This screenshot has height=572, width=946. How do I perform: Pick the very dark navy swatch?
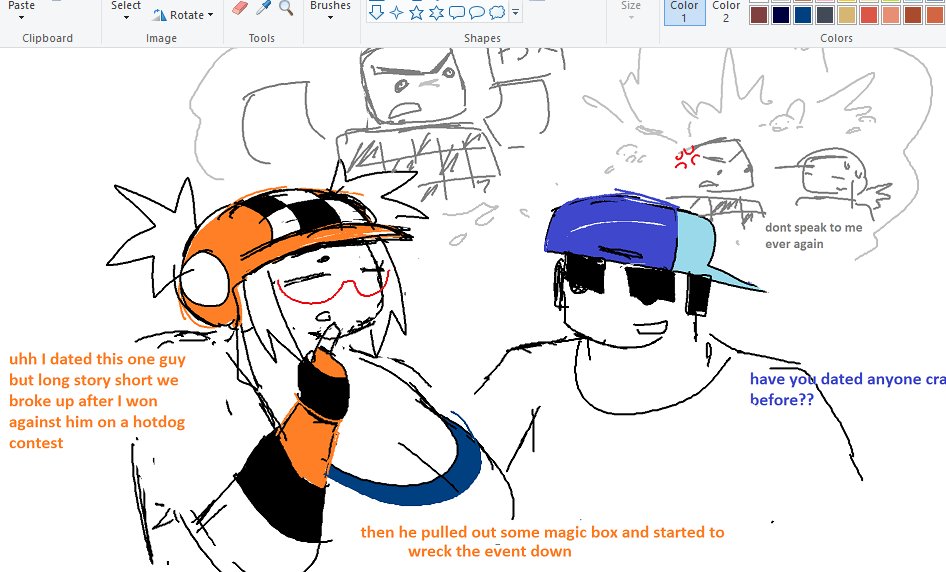pyautogui.click(x=781, y=16)
